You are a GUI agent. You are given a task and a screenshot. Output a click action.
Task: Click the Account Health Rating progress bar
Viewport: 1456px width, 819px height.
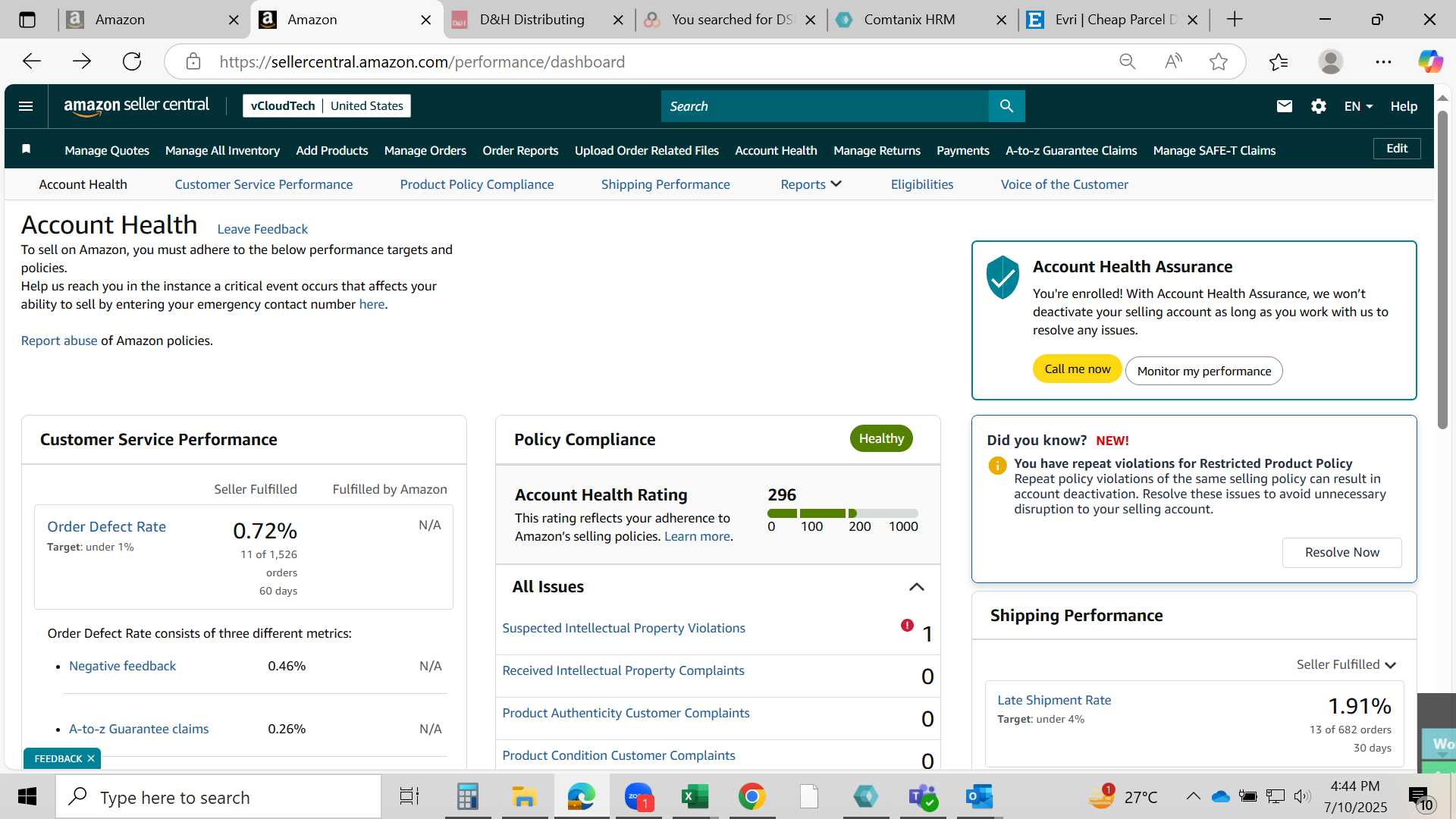coord(843,513)
